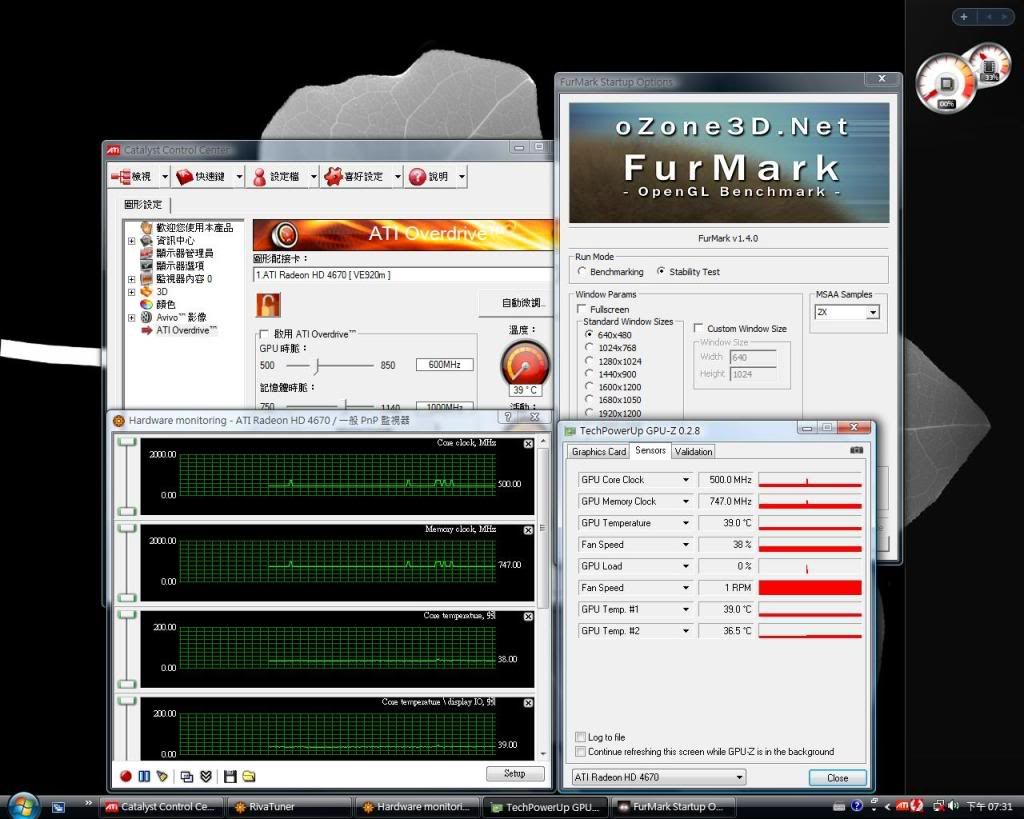Click the overlapping windows icon in Hardware monitoring

point(187,776)
